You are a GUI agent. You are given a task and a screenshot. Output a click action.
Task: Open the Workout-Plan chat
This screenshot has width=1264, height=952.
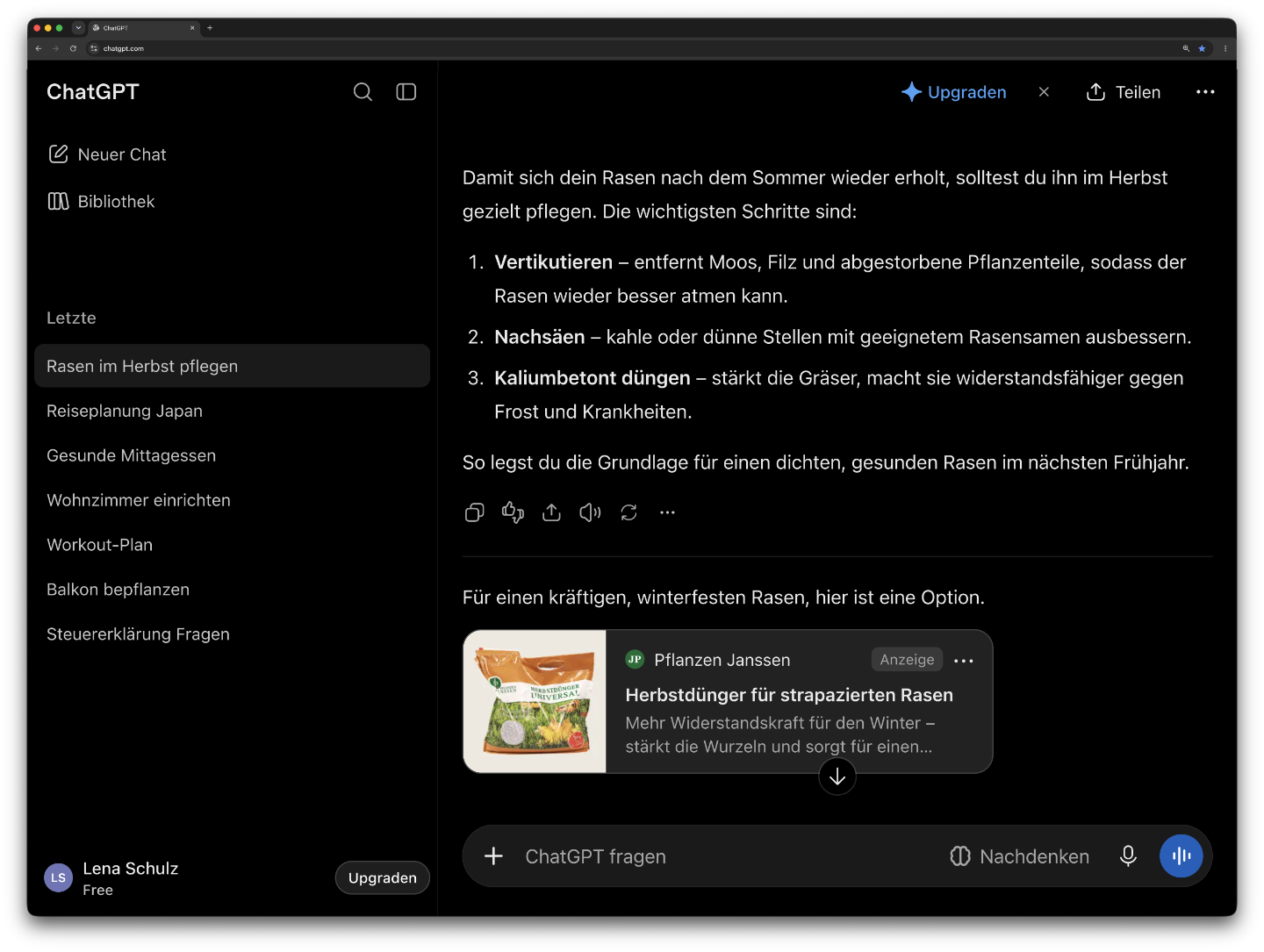pos(232,545)
